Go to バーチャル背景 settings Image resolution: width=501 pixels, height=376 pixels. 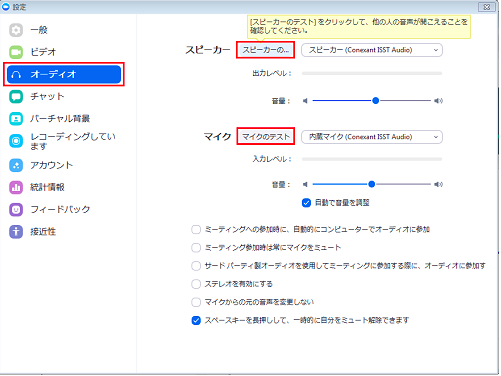point(63,119)
